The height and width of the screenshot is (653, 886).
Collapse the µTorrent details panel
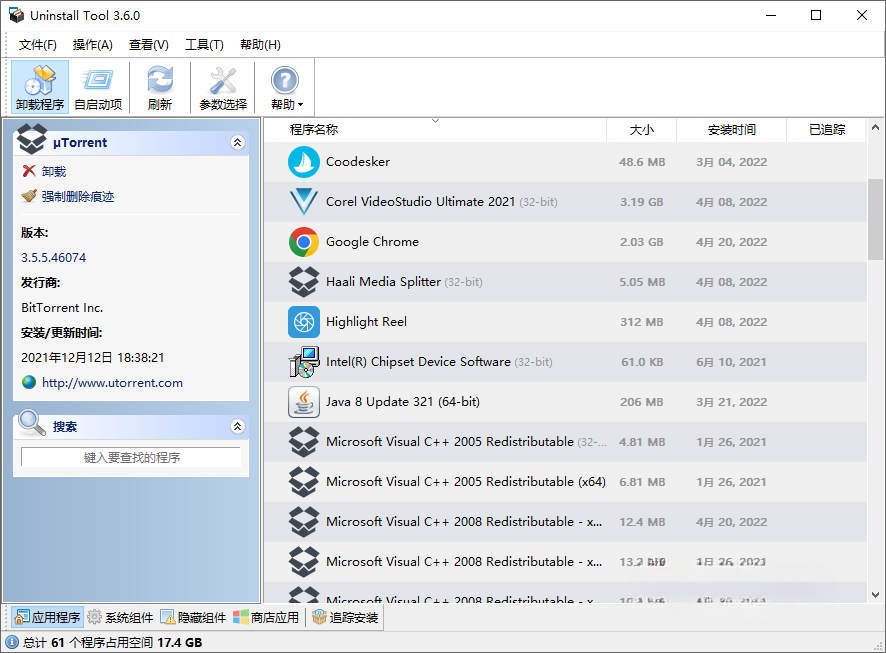[237, 142]
